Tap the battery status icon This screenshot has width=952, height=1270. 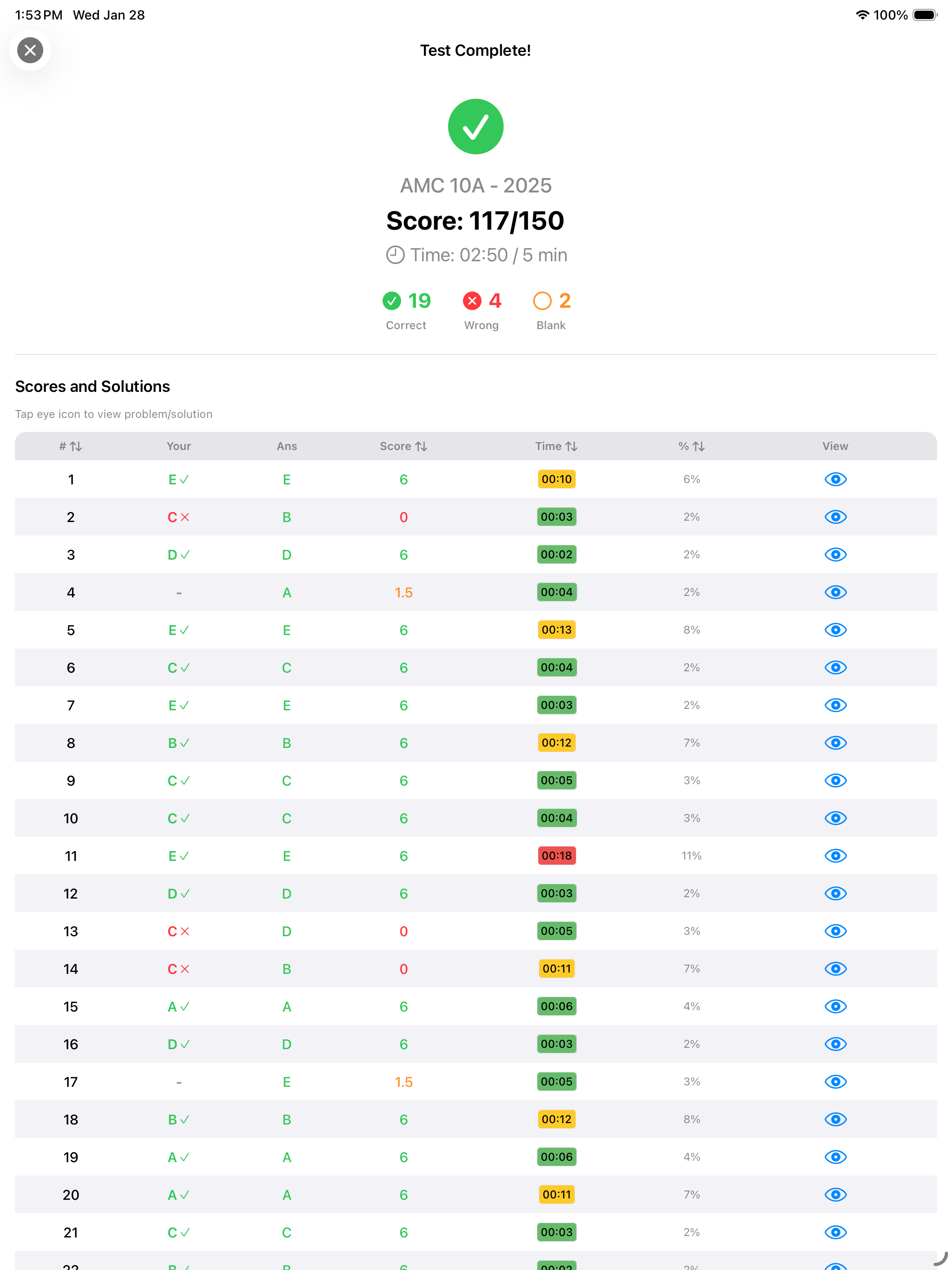coord(925,15)
